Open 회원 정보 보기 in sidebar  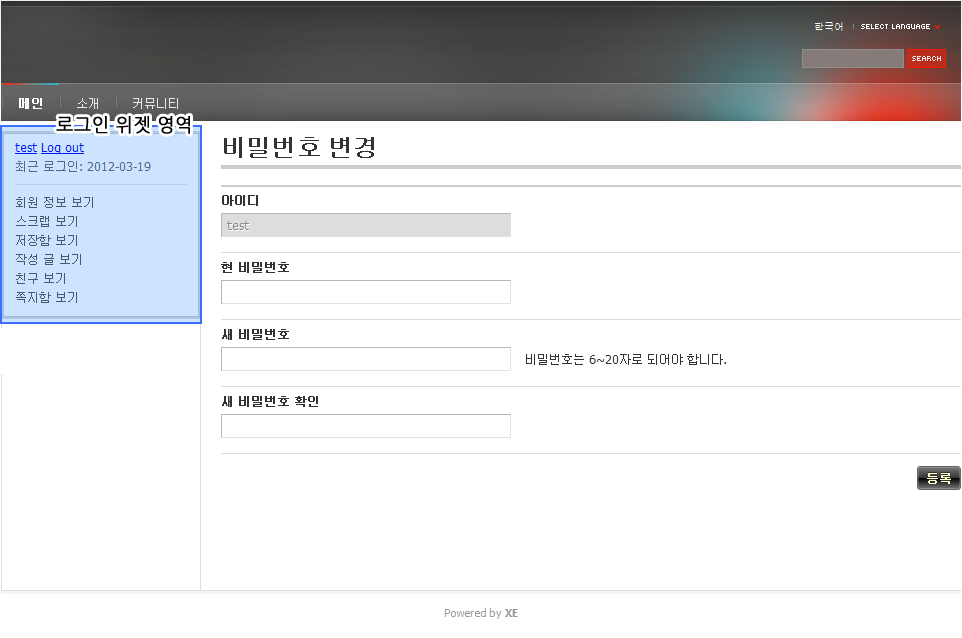[55, 202]
